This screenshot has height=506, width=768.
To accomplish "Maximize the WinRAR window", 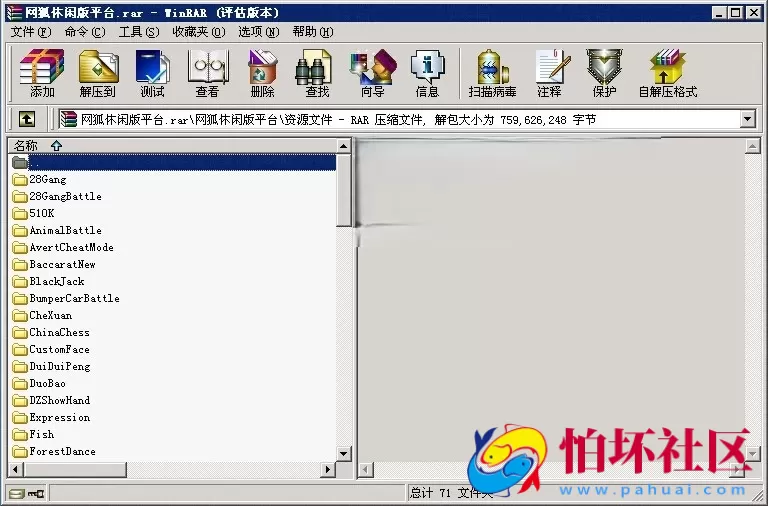I will click(736, 13).
